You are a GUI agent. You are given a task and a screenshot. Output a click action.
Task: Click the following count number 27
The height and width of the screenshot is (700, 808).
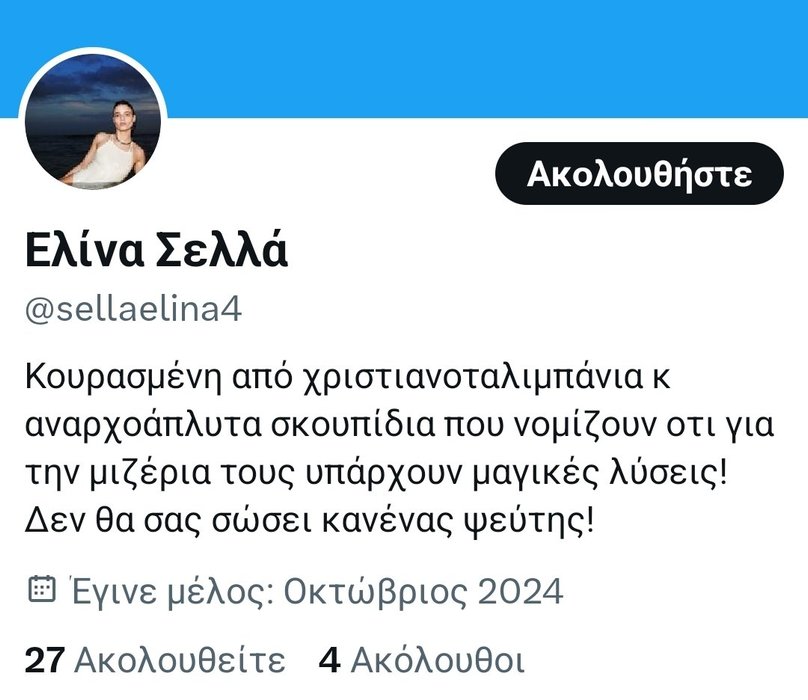(x=45, y=660)
